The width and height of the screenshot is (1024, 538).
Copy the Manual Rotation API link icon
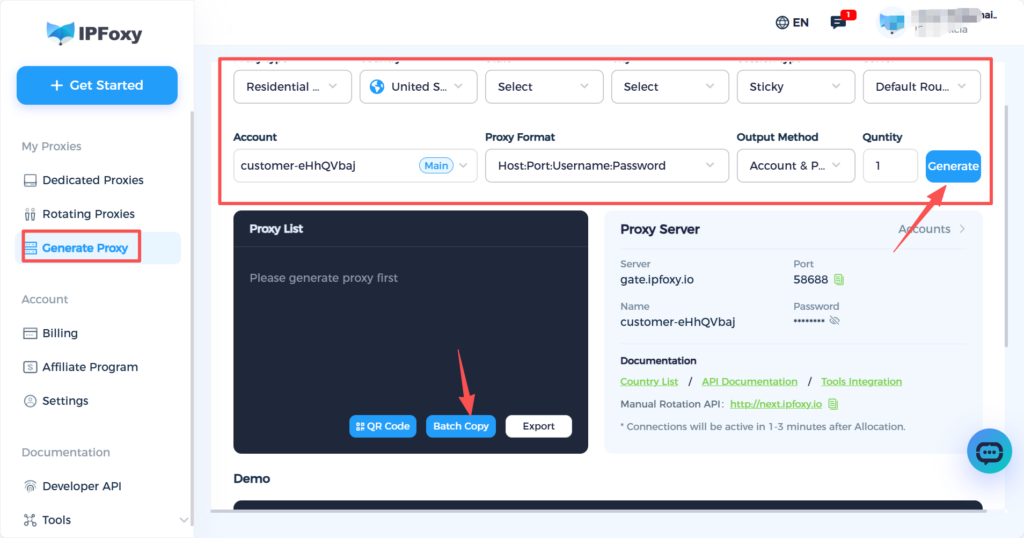[833, 404]
